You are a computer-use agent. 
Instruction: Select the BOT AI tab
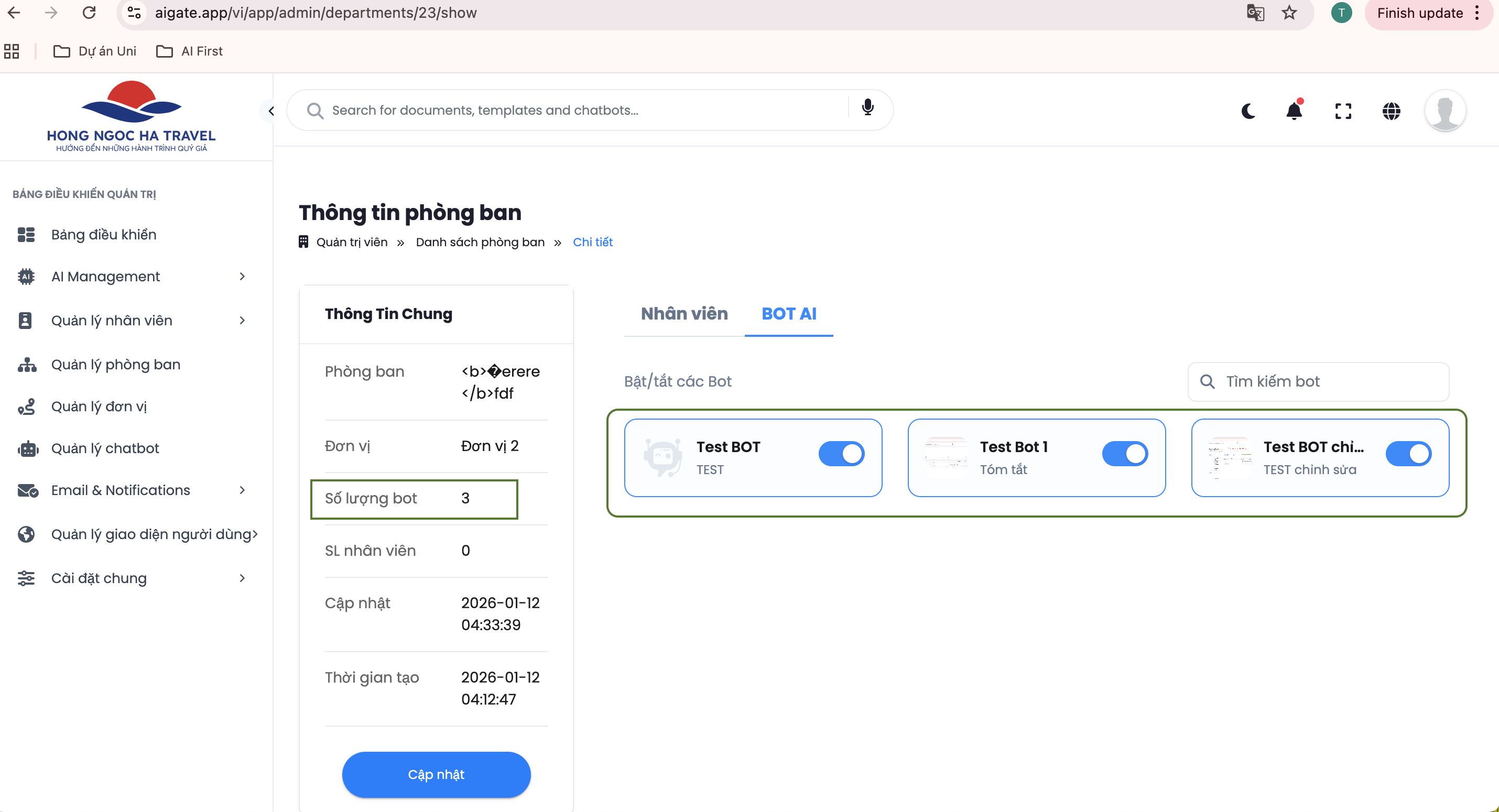click(x=788, y=313)
